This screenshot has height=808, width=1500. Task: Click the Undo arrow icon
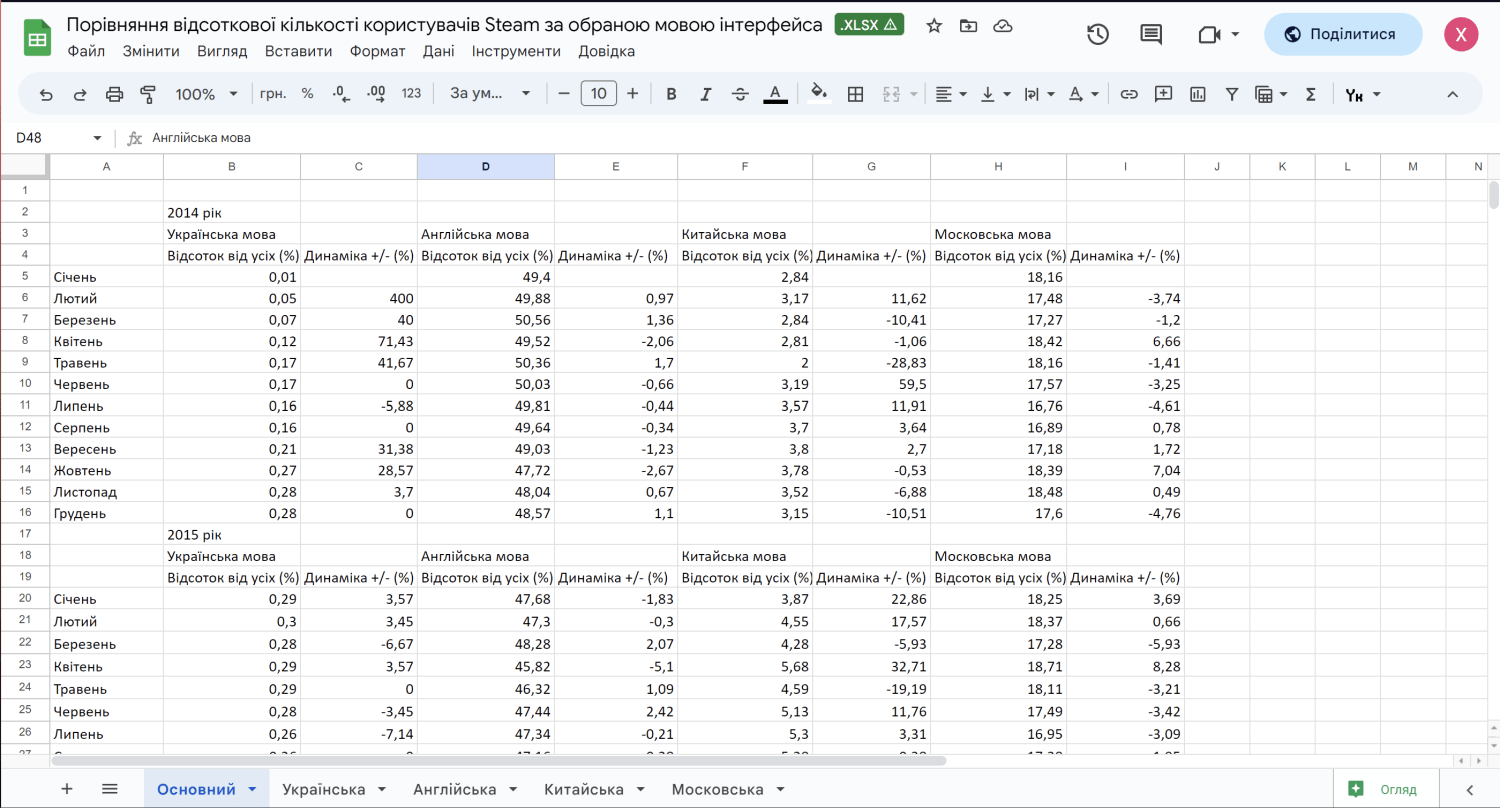click(x=46, y=94)
